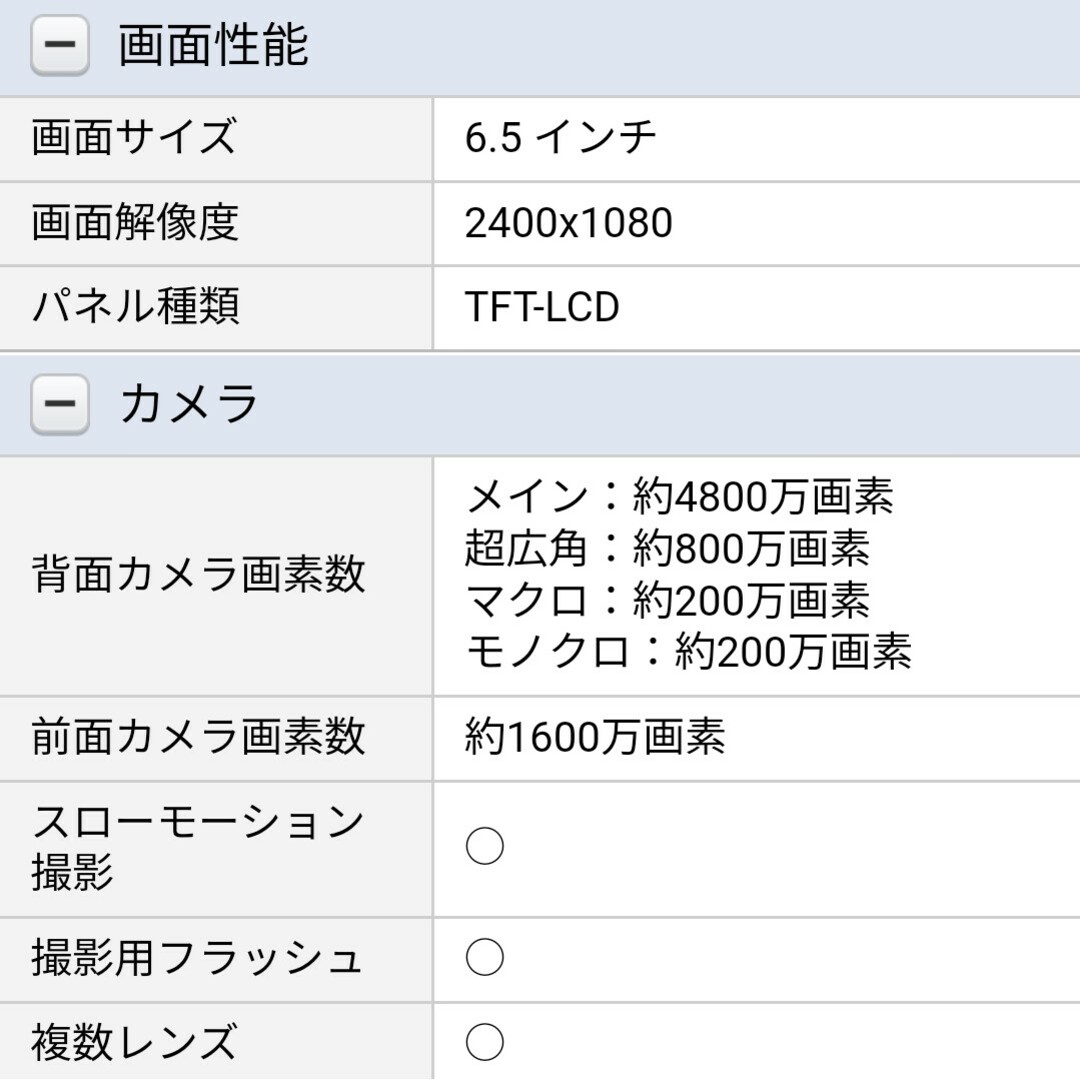Viewport: 1080px width, 1080px height.
Task: Select the 画面解像度 label cell
Action: (x=216, y=223)
